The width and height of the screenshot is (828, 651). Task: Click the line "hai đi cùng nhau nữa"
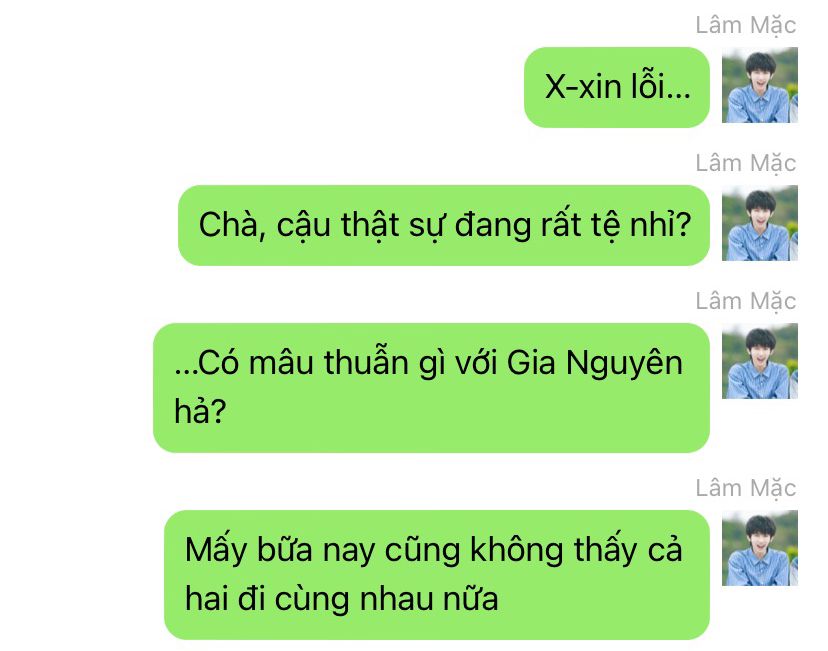342,599
